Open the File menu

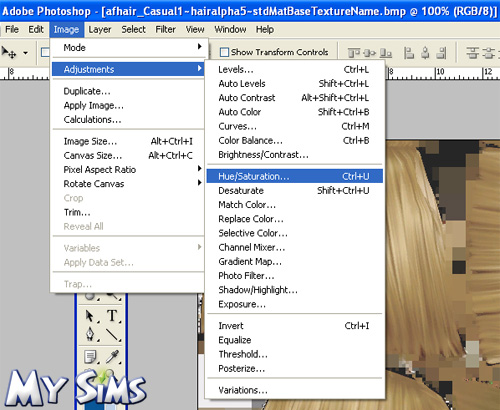point(12,29)
